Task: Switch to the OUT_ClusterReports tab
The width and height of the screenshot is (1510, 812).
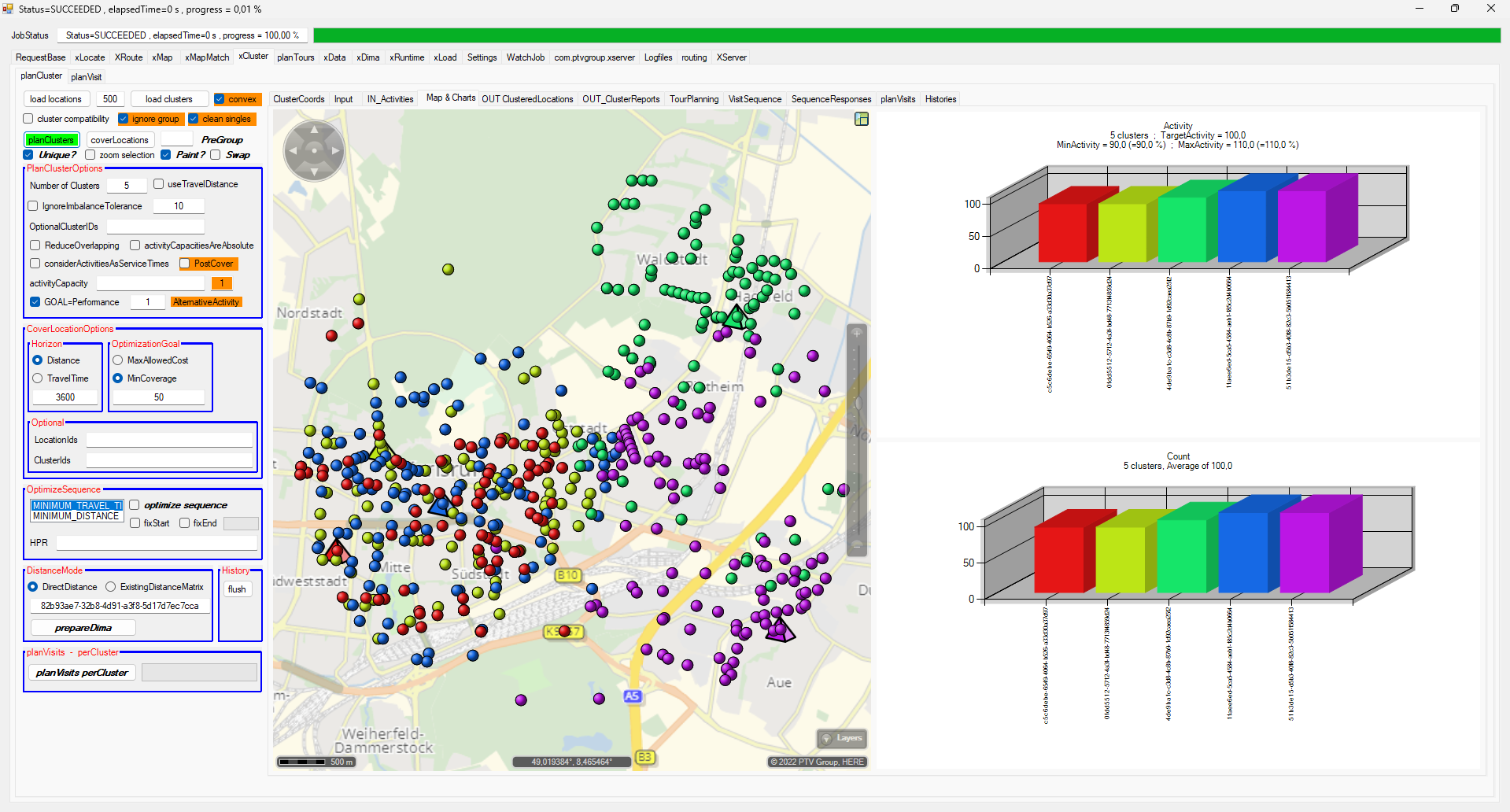Action: coord(621,99)
